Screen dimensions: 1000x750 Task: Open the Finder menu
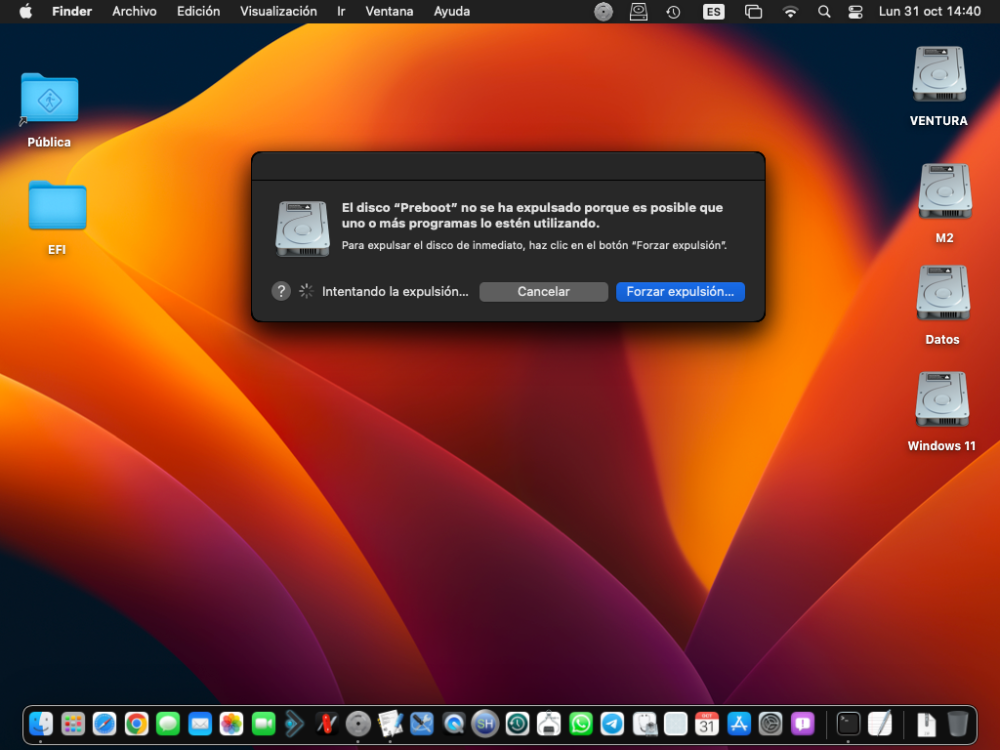[x=72, y=11]
